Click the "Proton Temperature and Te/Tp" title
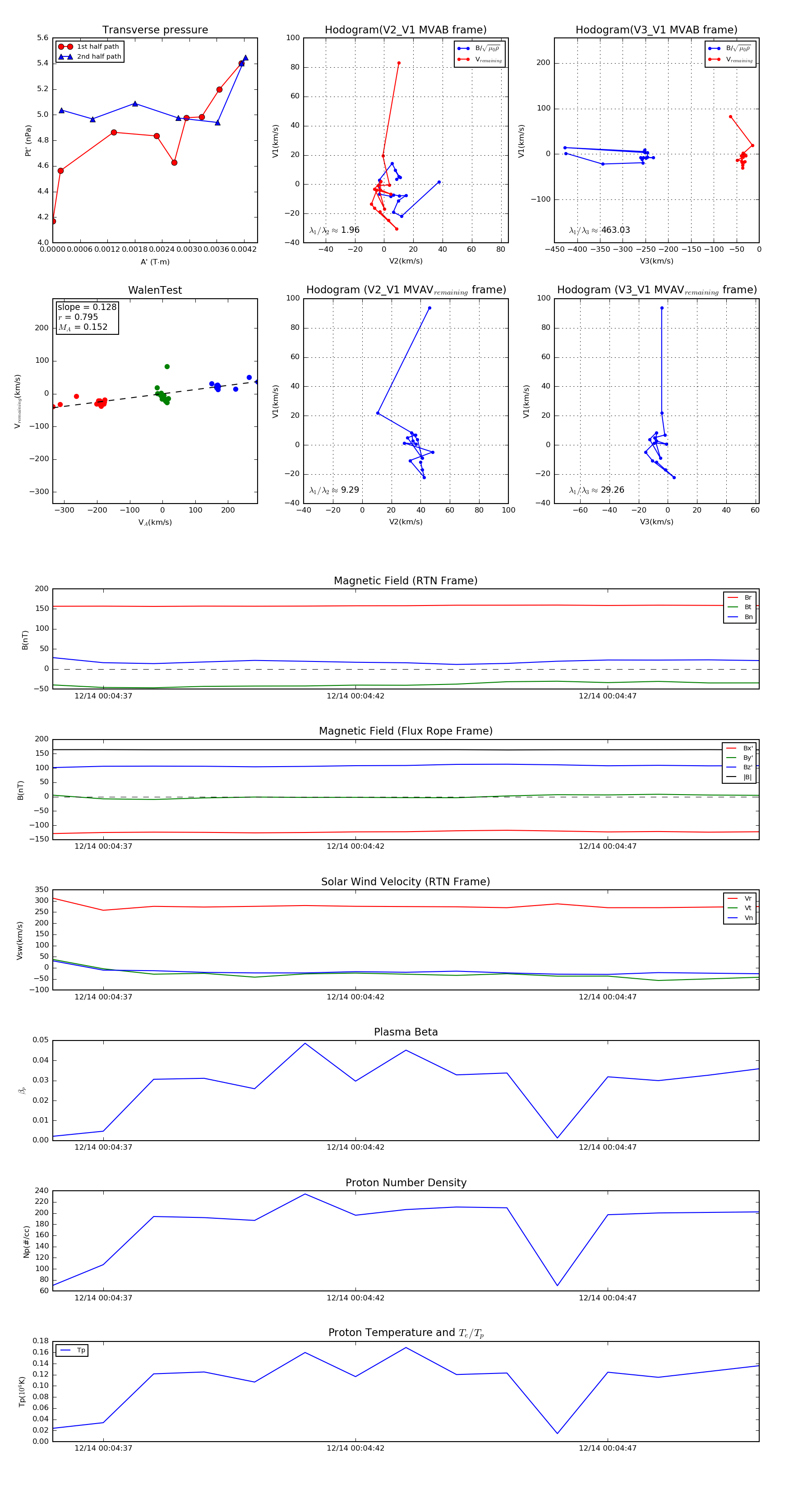 coord(406,1332)
